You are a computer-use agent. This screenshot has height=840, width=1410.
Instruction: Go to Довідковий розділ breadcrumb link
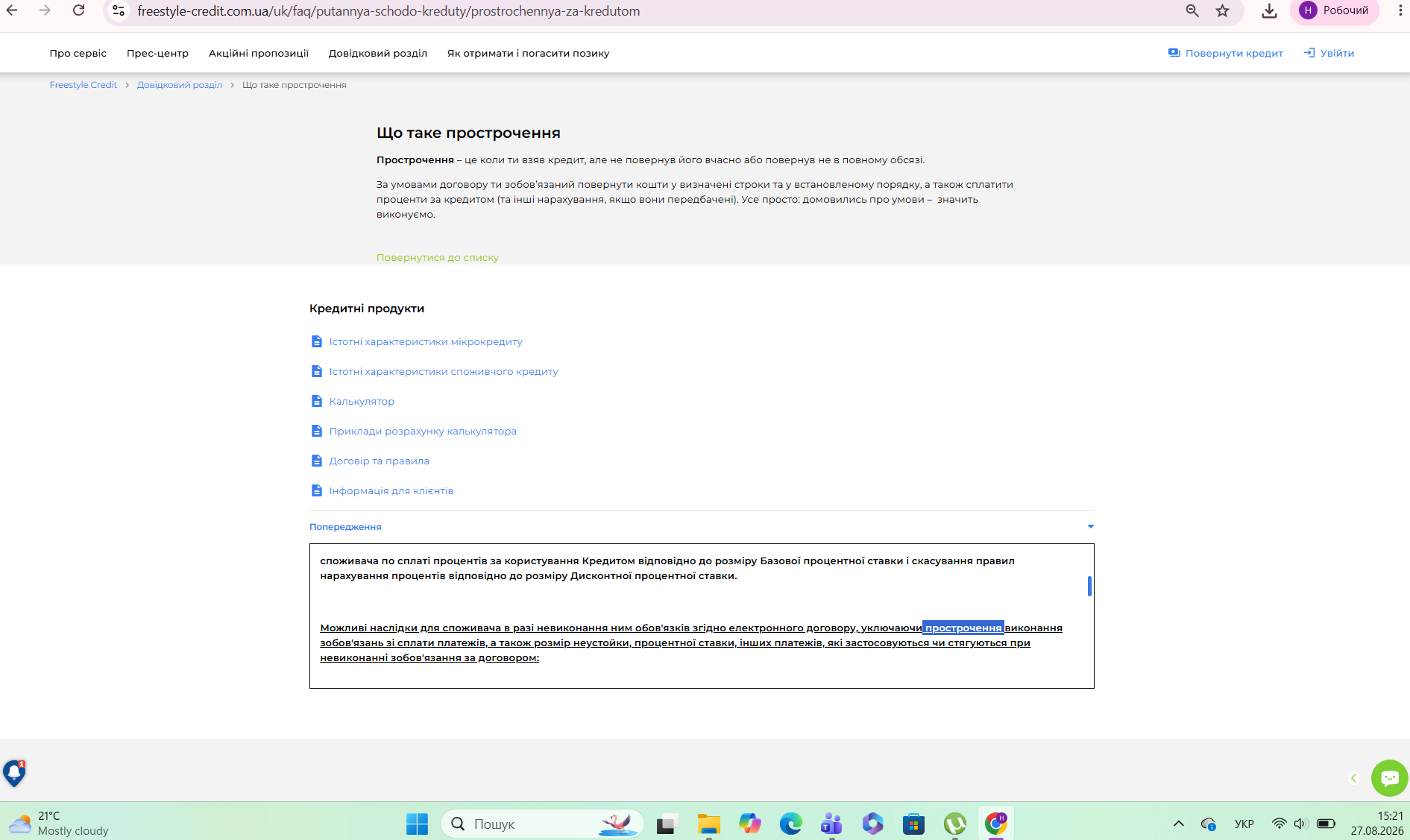point(180,85)
